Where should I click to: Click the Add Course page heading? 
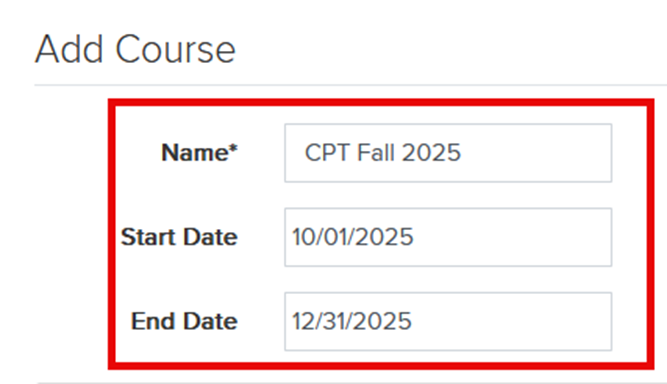point(135,50)
